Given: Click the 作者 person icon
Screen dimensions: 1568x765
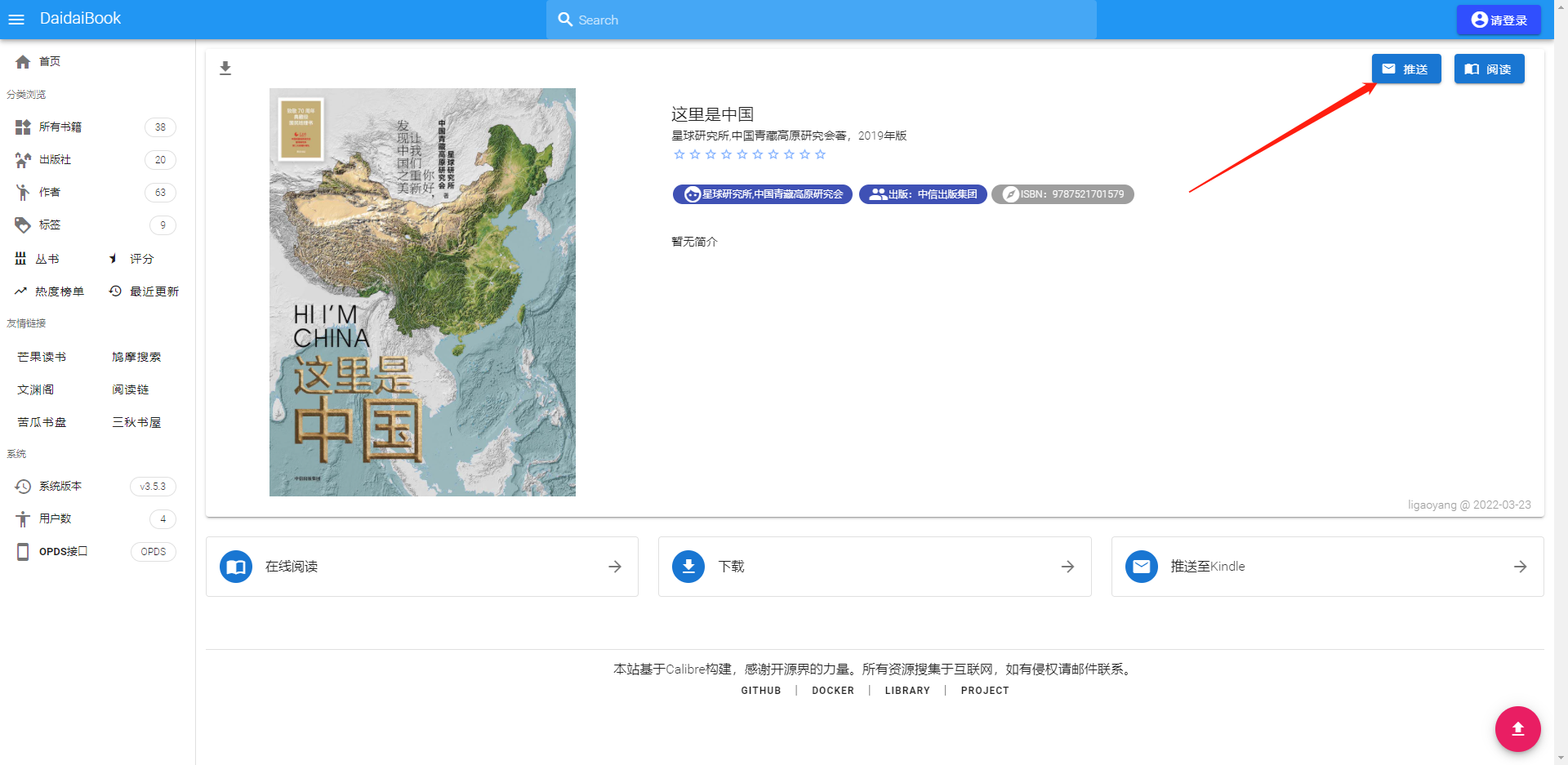Looking at the screenshot, I should click(x=23, y=192).
